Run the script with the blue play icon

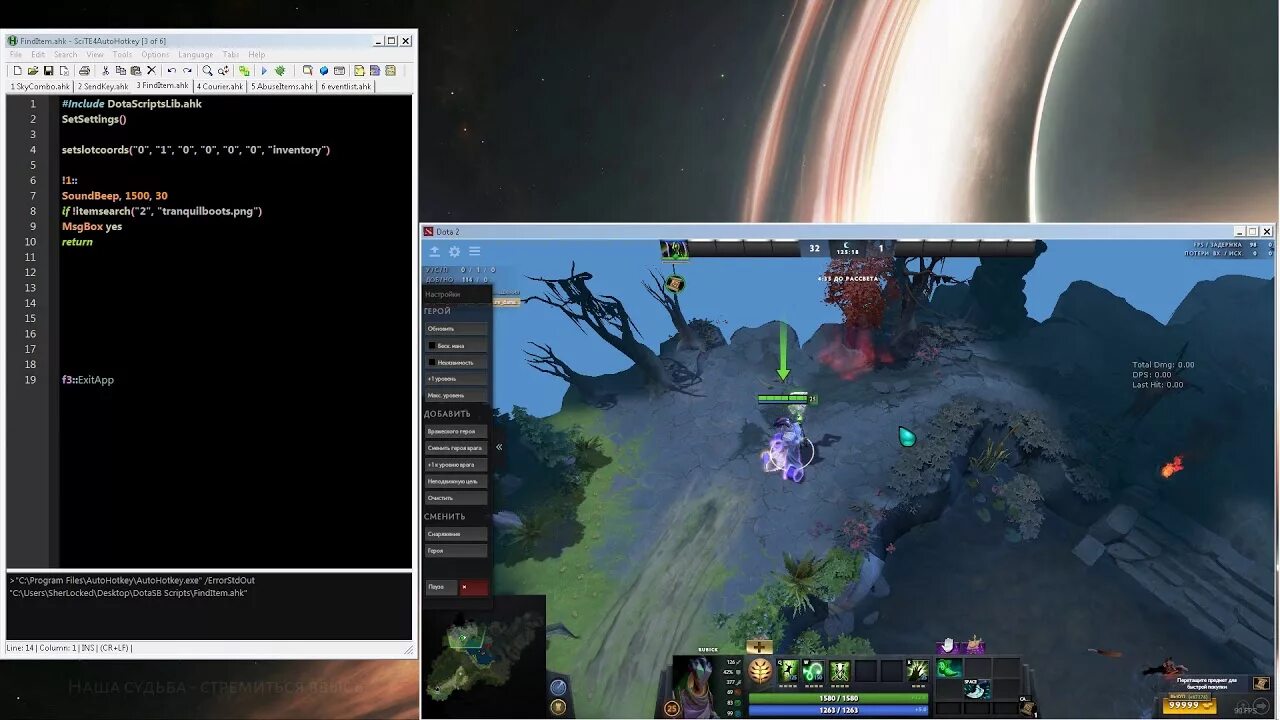point(264,71)
